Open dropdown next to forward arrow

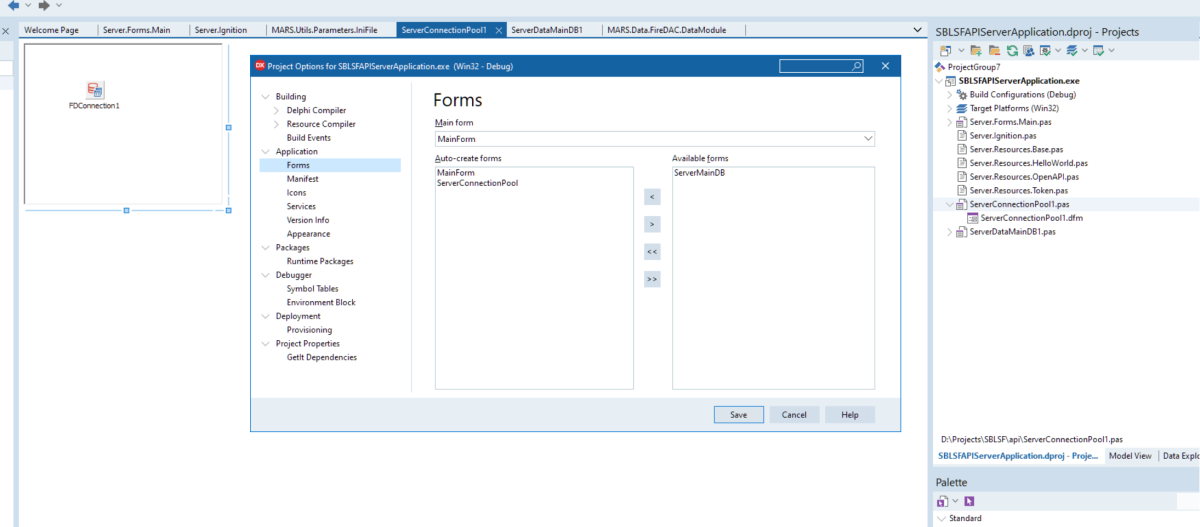[x=58, y=5]
